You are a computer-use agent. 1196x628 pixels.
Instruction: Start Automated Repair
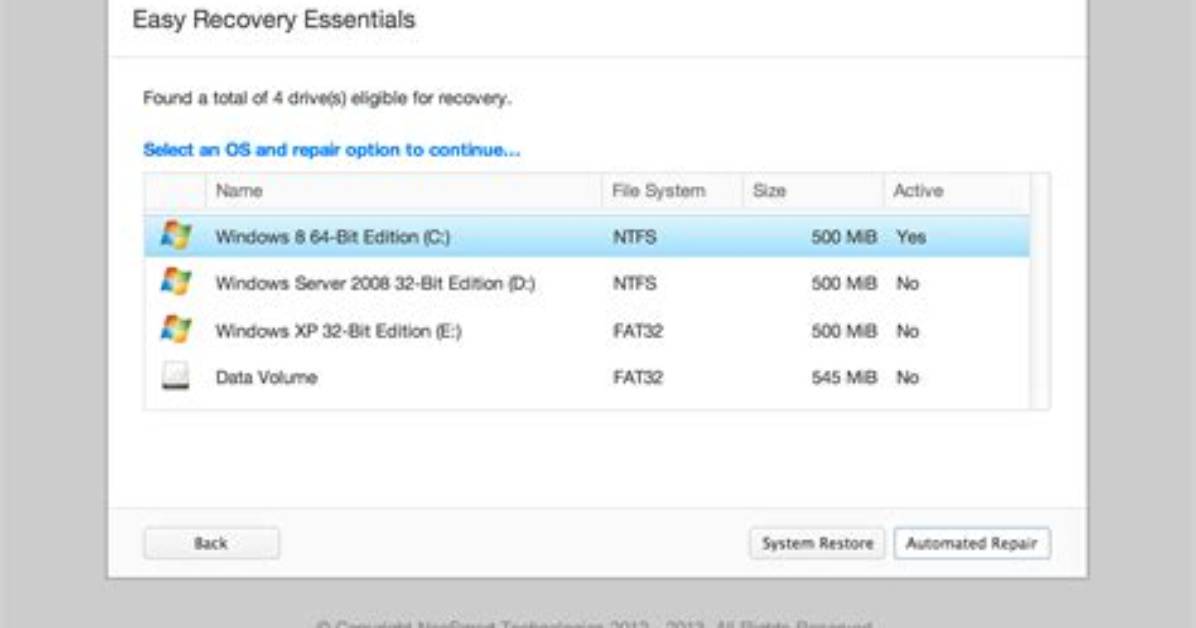click(972, 543)
